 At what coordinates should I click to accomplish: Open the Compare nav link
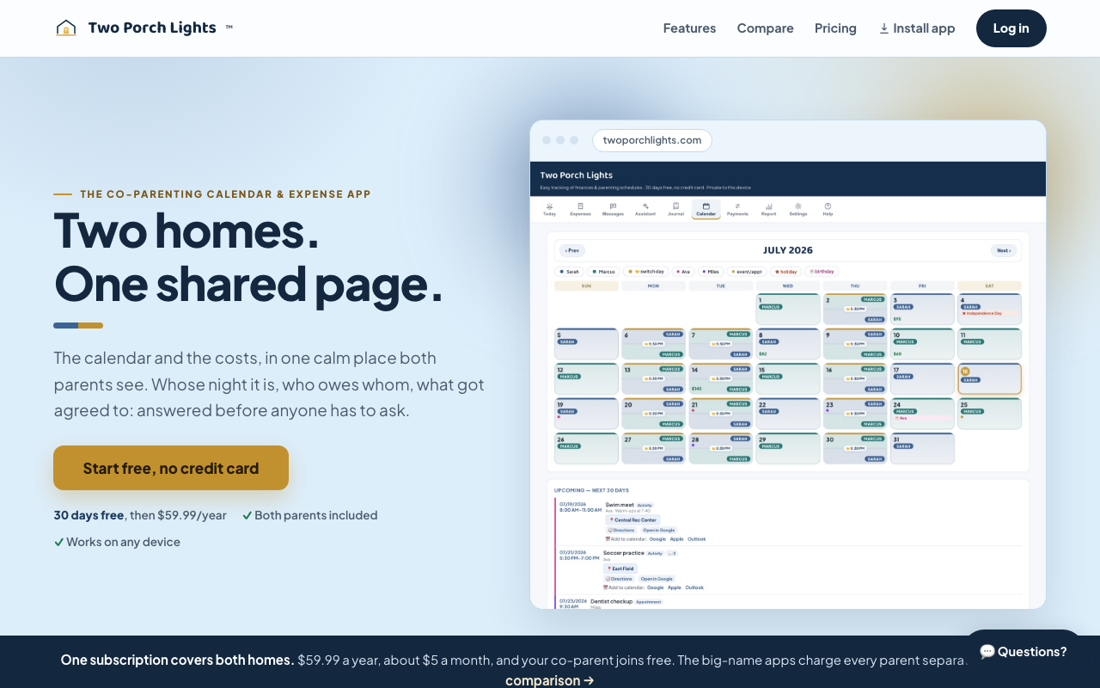click(765, 28)
